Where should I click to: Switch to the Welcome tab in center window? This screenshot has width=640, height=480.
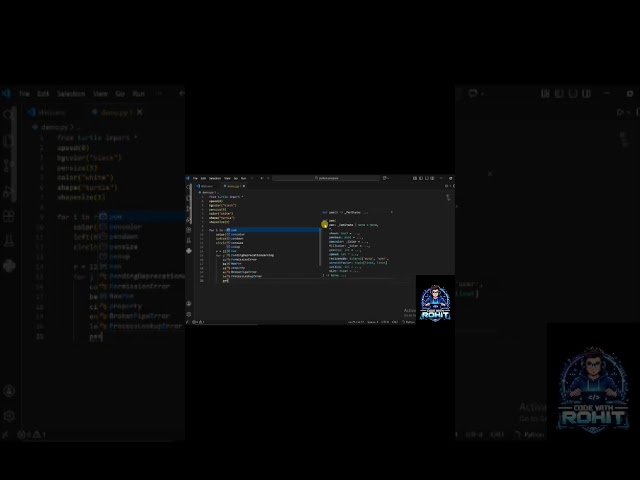point(205,186)
